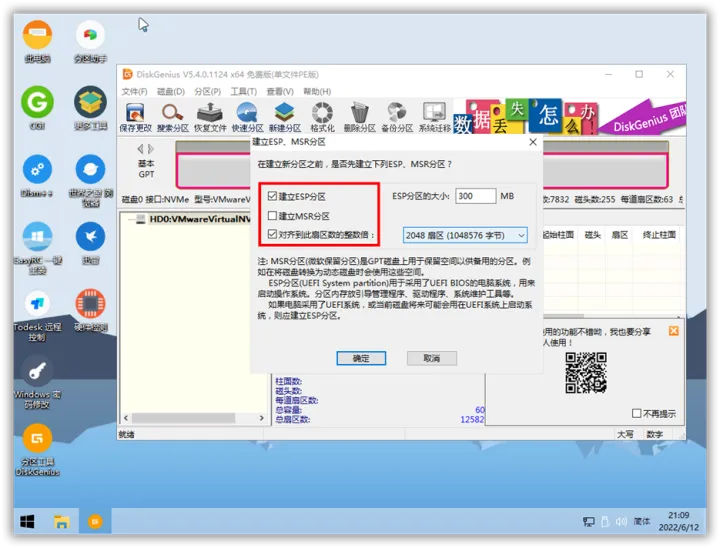Go to previous disk with left arrow
The width and height of the screenshot is (720, 548).
click(141, 148)
